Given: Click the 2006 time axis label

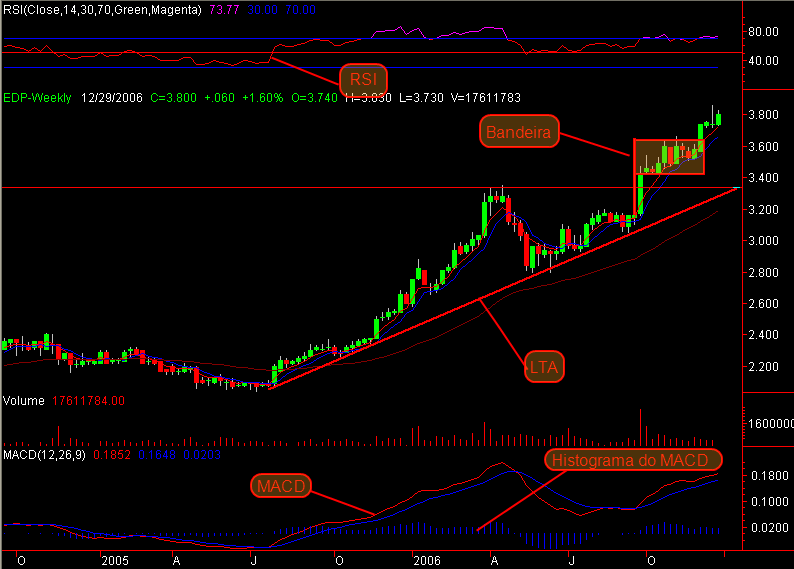Looking at the screenshot, I should point(427,561).
